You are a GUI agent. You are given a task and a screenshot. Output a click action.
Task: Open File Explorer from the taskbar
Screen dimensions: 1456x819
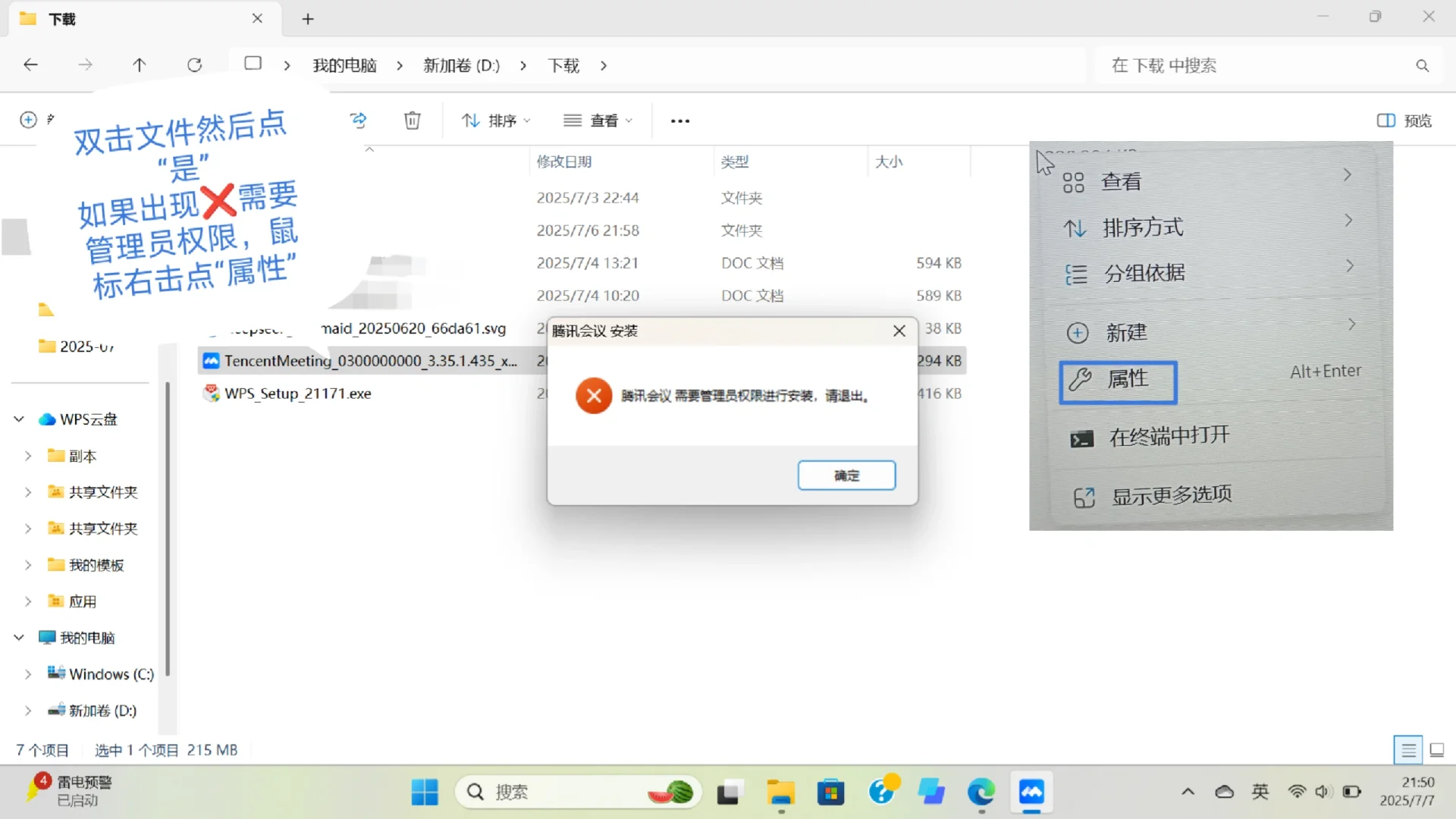[780, 792]
